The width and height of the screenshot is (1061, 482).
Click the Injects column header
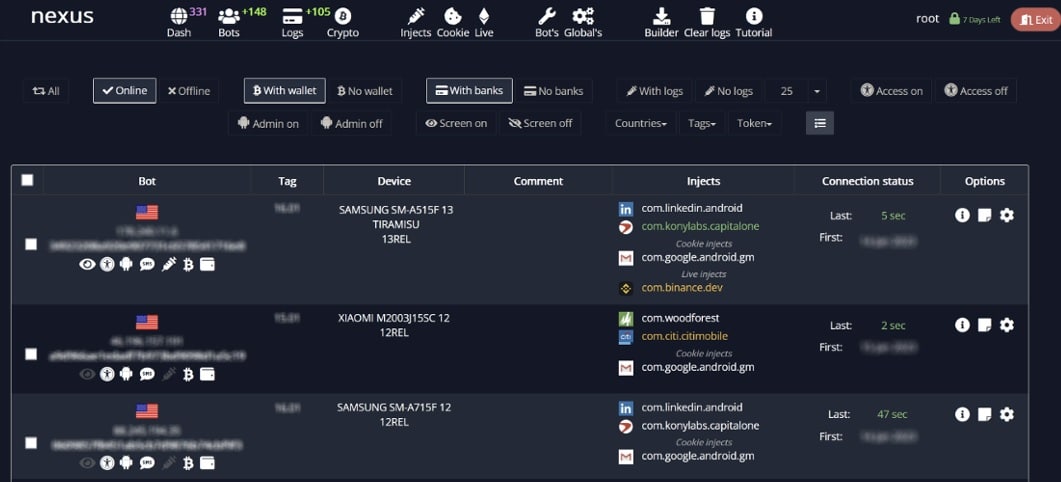(x=703, y=181)
